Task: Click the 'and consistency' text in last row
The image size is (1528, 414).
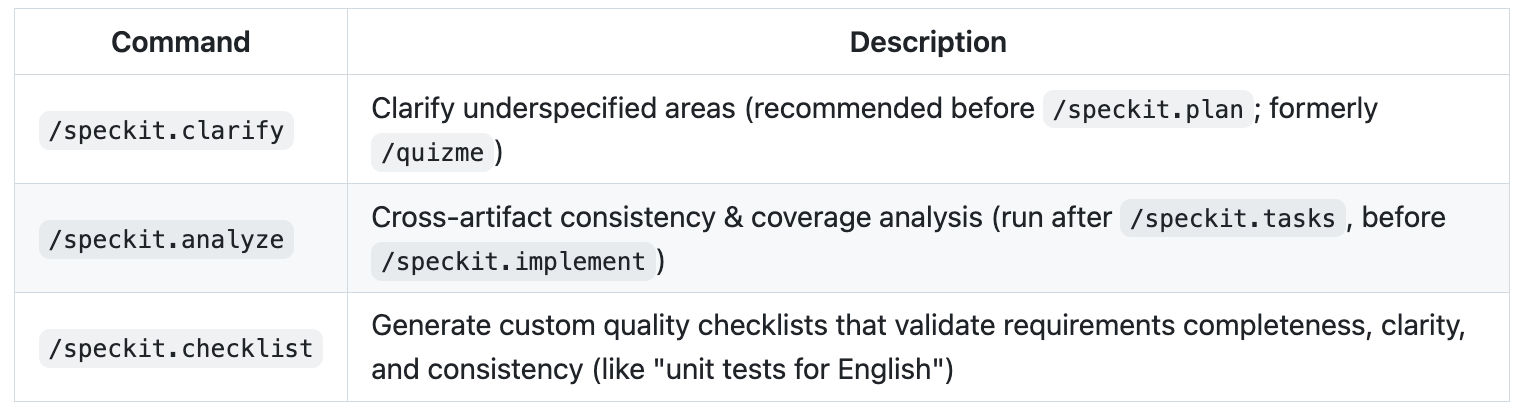Action: [471, 371]
